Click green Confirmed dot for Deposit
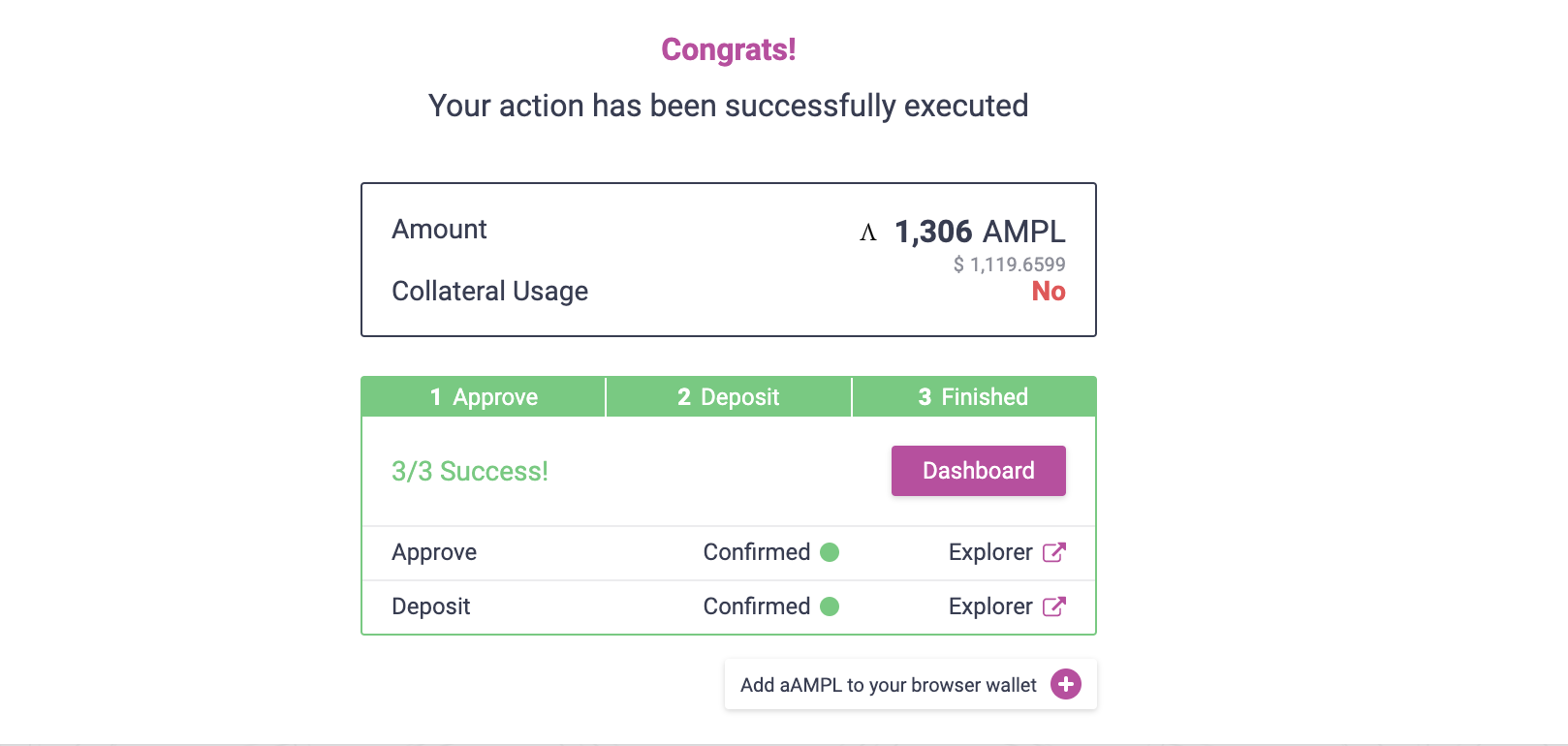The image size is (1568, 746). coord(830,606)
